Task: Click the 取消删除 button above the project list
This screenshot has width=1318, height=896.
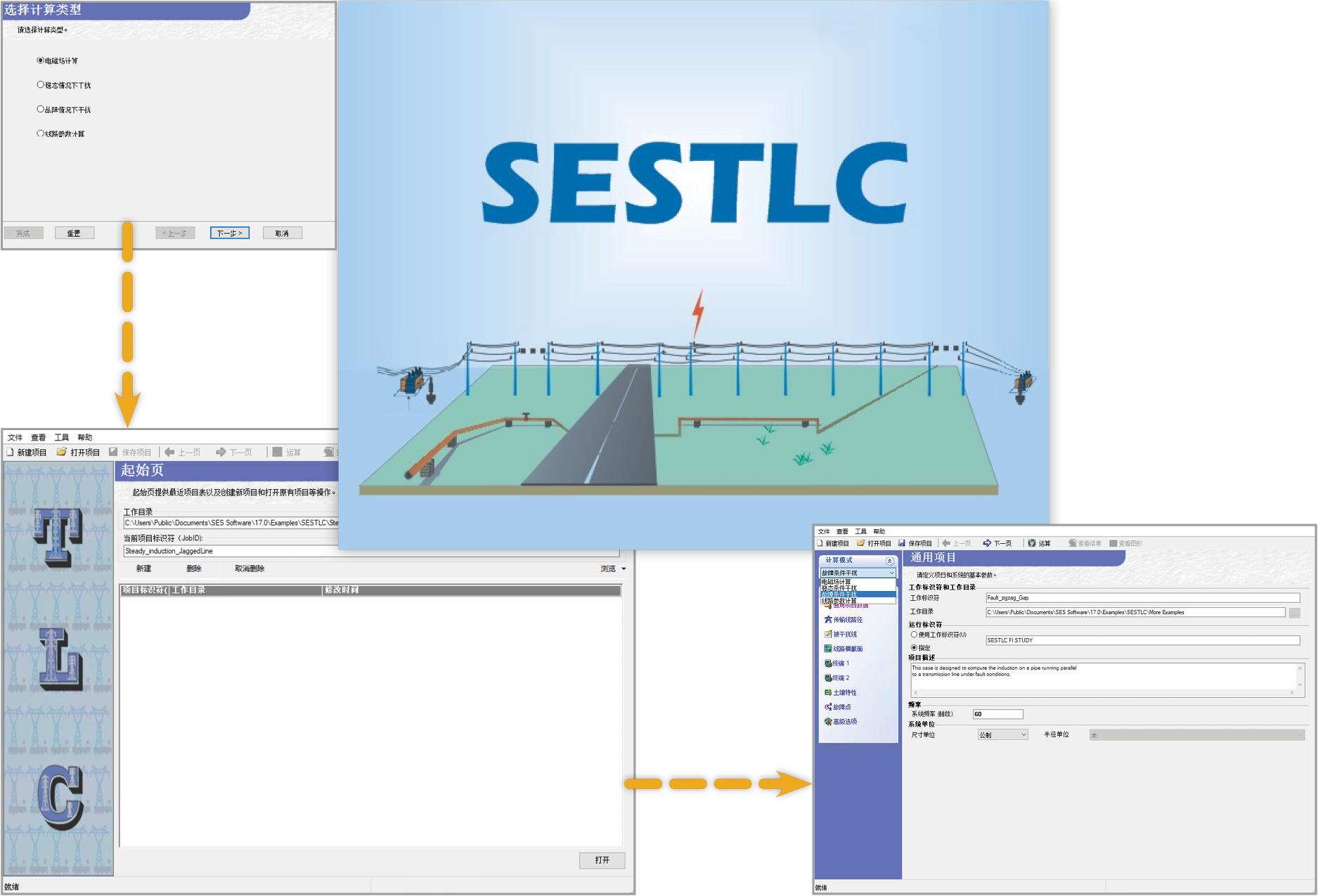Action: (250, 569)
